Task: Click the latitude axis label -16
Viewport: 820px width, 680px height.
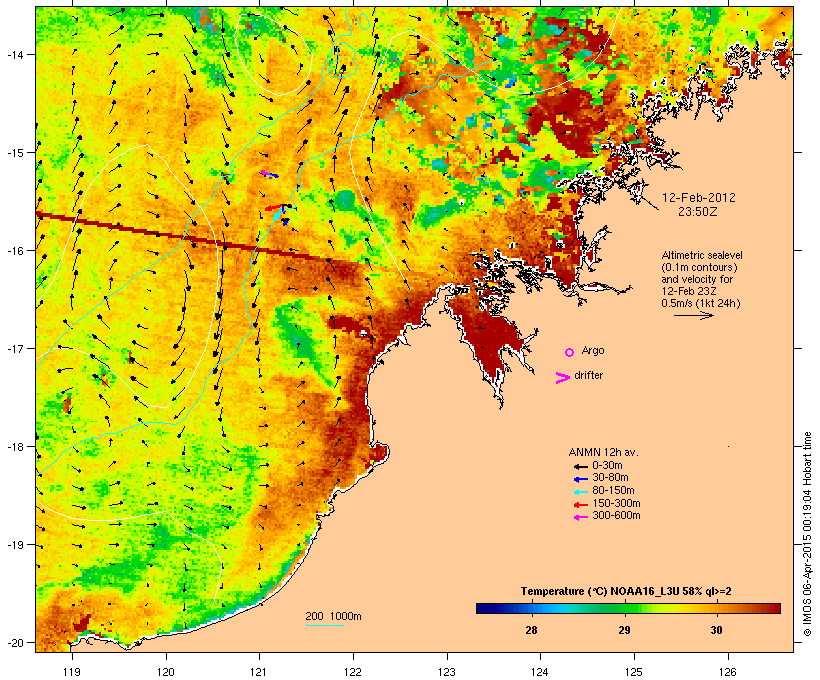Action: pyautogui.click(x=15, y=251)
